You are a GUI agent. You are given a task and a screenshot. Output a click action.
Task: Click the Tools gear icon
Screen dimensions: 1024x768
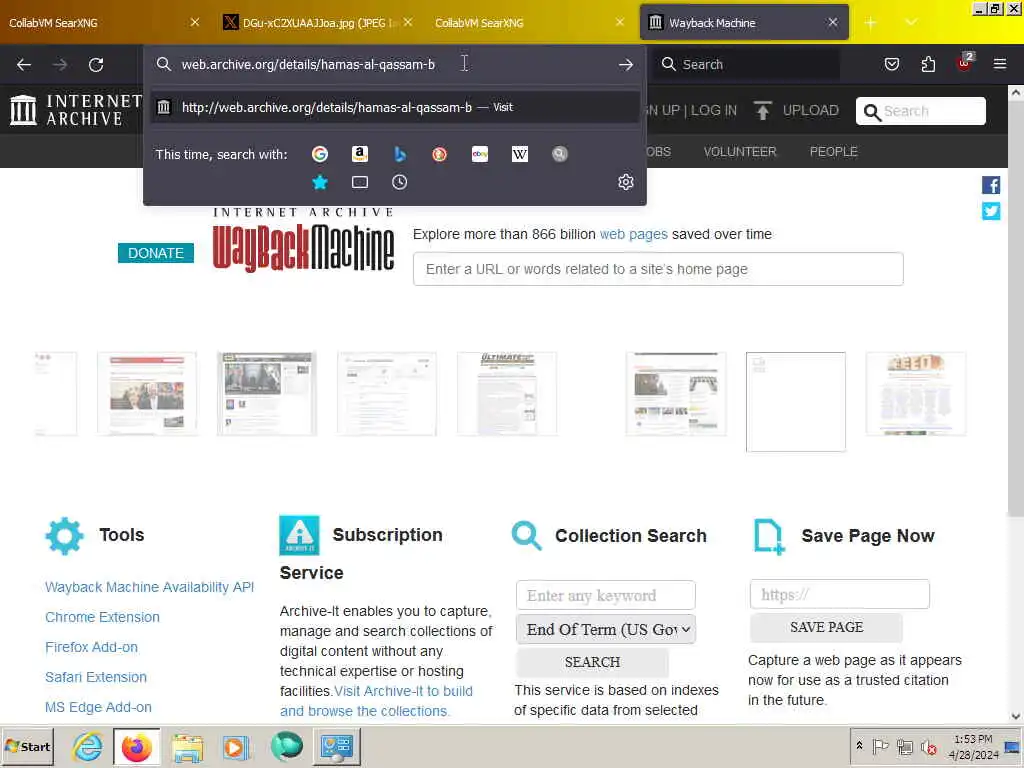65,536
